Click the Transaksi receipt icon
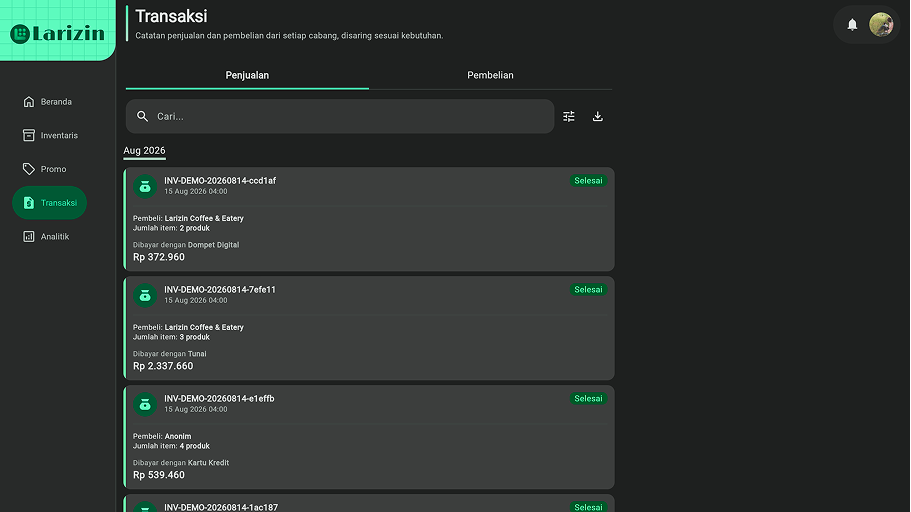Screen dimensions: 911x512 pos(28,203)
